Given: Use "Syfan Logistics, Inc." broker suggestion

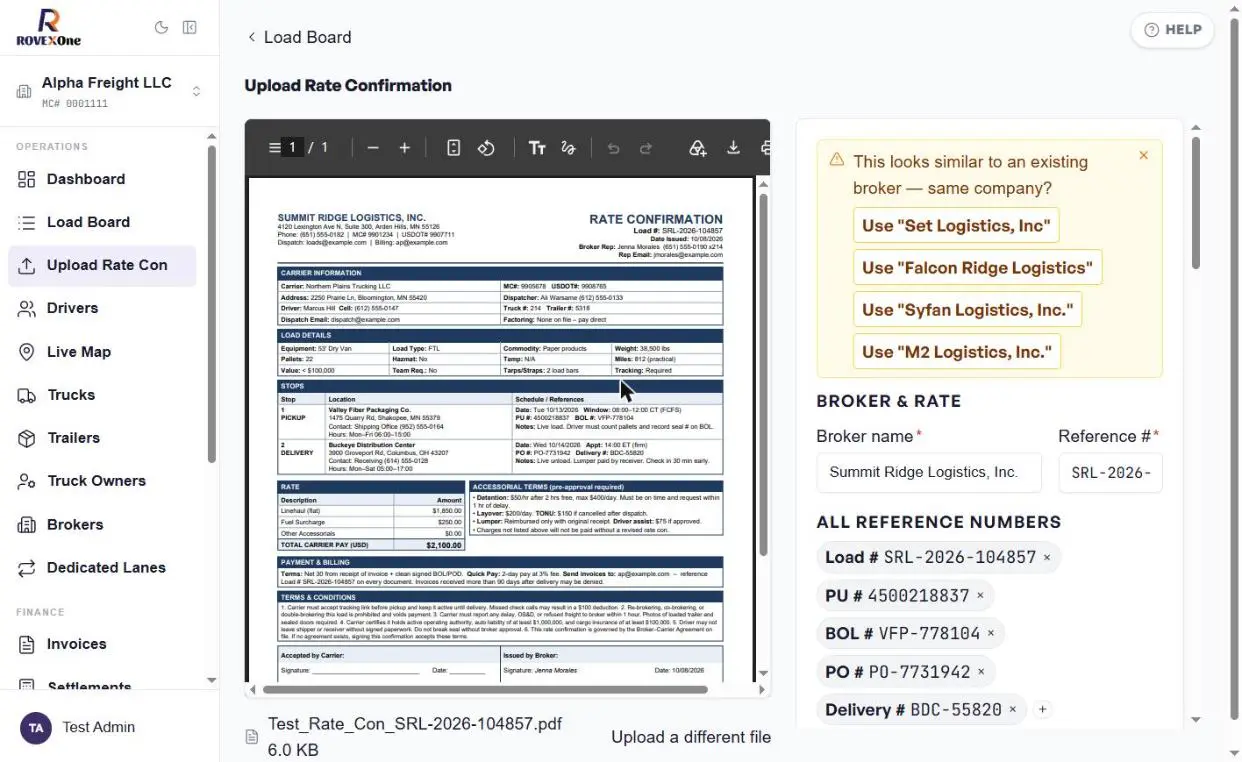Looking at the screenshot, I should (967, 309).
